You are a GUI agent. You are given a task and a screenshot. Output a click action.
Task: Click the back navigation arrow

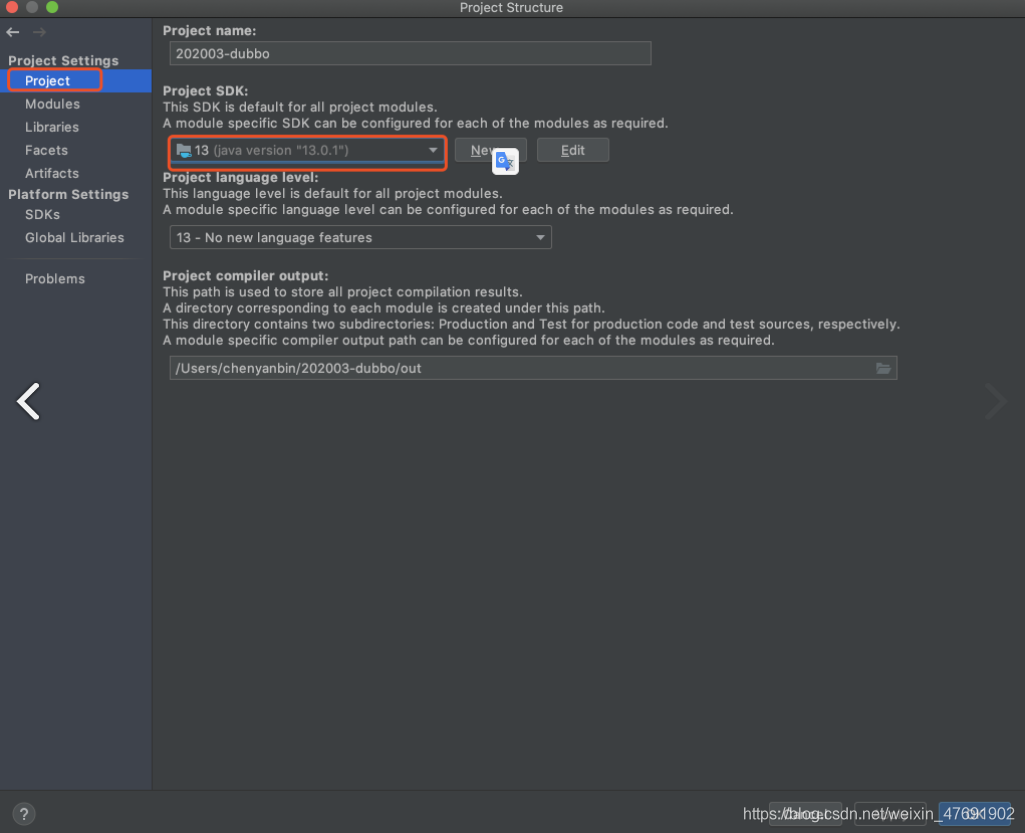[x=12, y=32]
